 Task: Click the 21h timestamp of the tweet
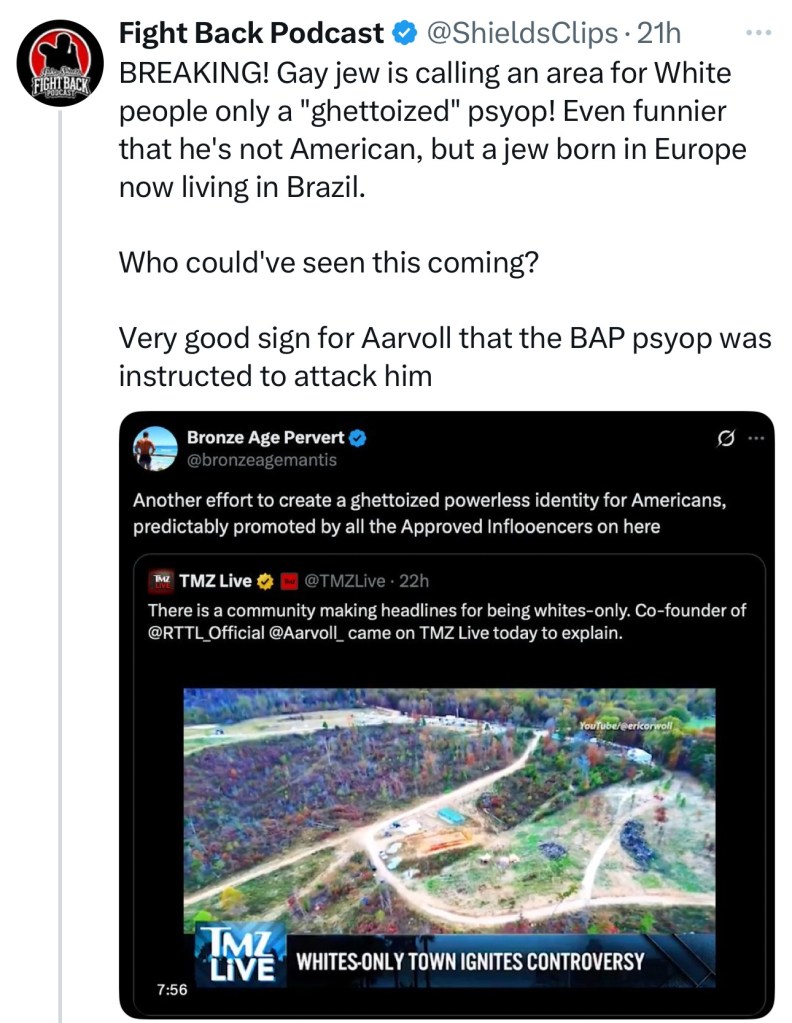click(659, 34)
